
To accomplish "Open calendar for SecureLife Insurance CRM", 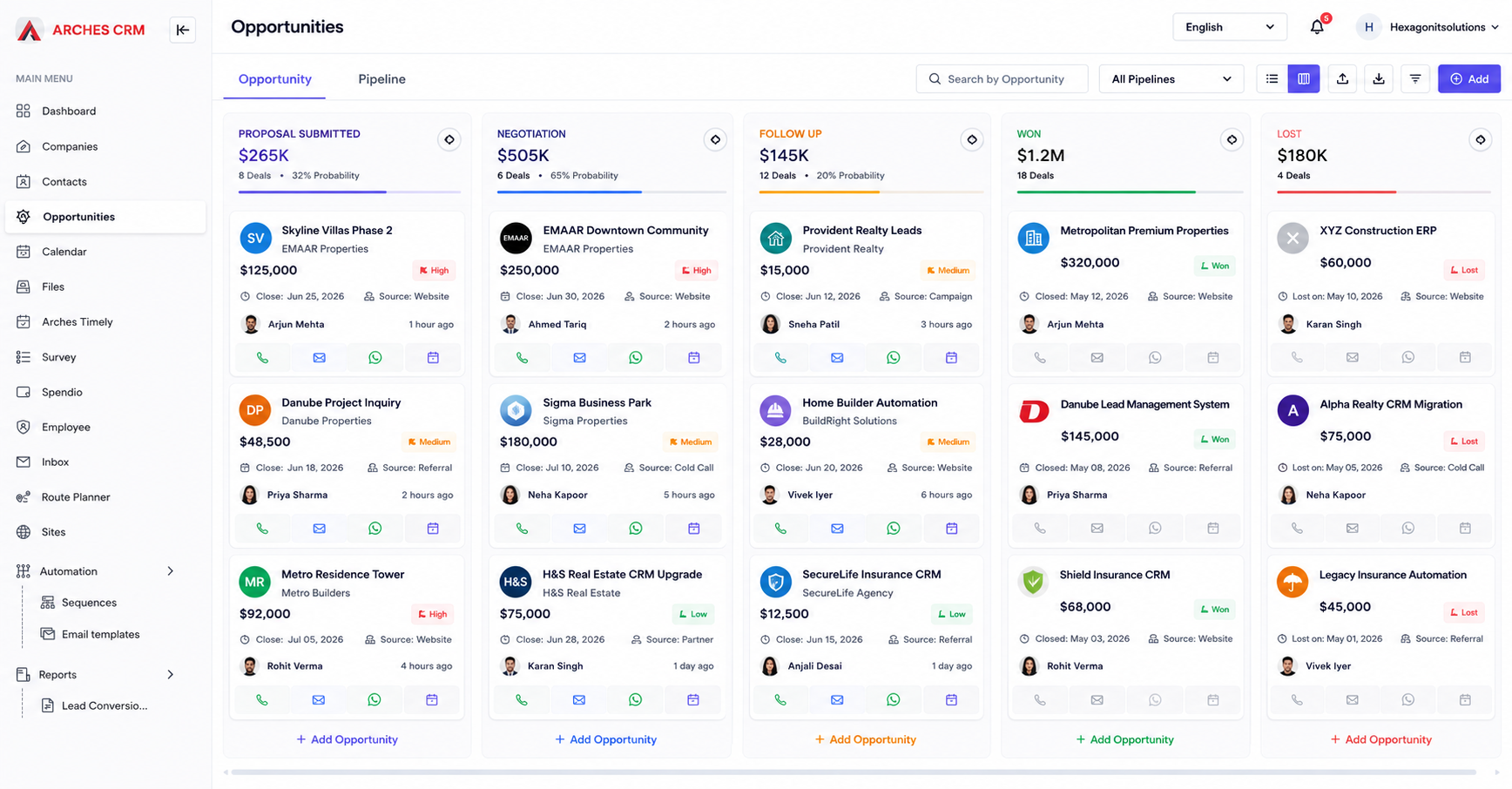I will (951, 700).
